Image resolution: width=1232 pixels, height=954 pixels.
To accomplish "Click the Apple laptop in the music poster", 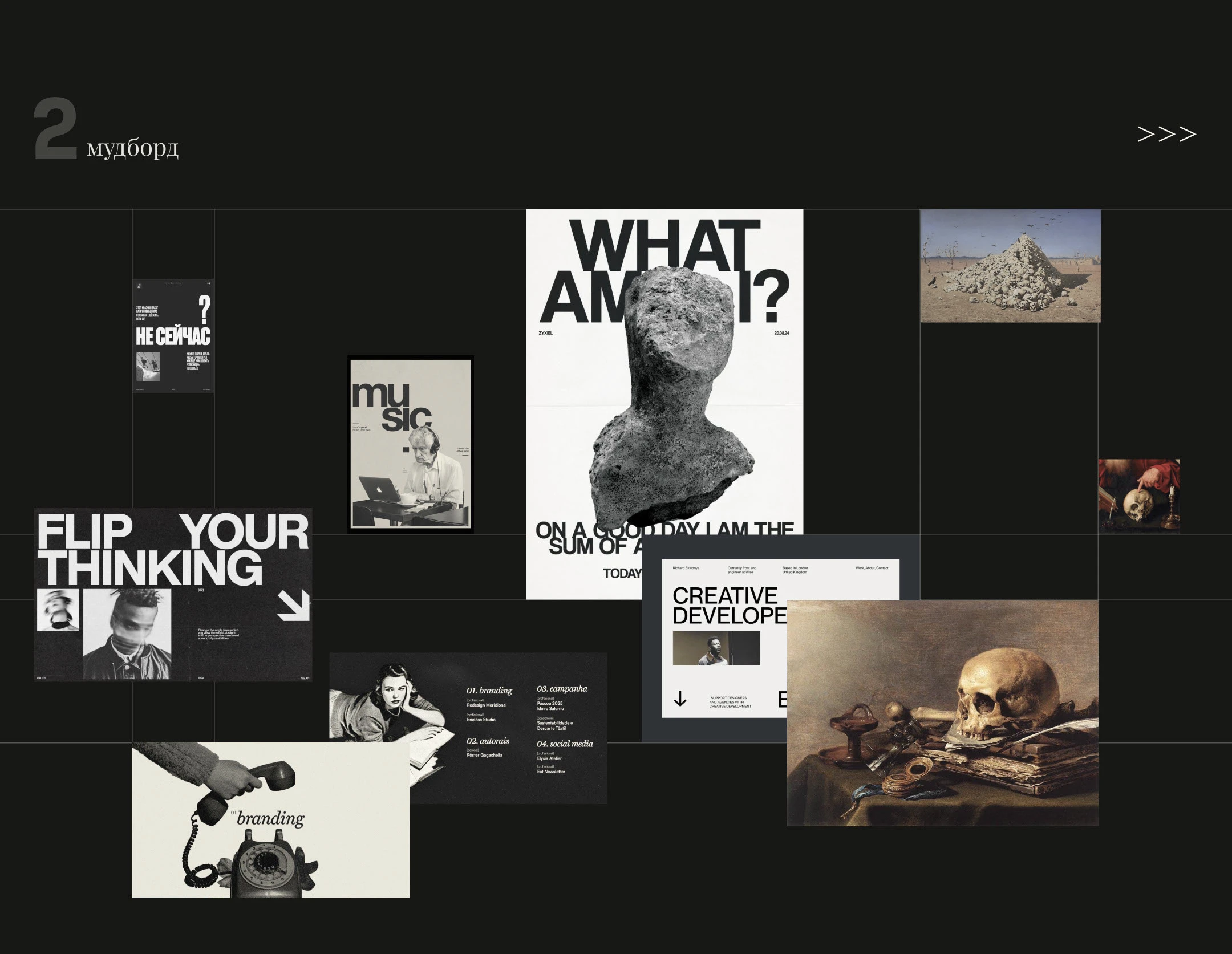I will [379, 490].
